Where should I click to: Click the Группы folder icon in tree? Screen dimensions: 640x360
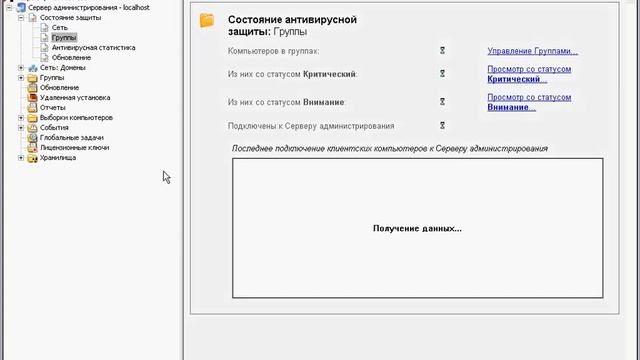pyautogui.click(x=33, y=78)
